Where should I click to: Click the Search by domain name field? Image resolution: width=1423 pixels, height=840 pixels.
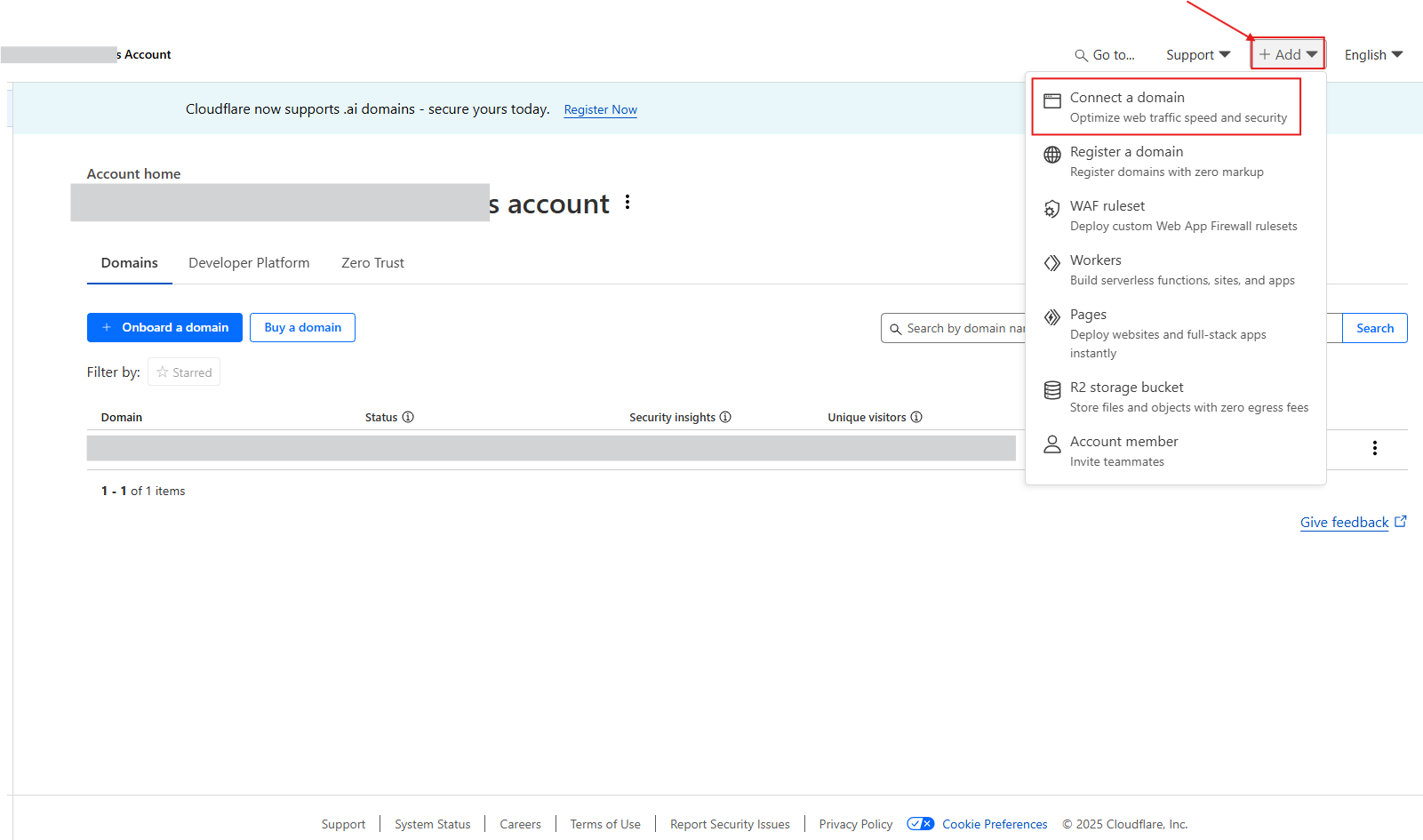[953, 328]
